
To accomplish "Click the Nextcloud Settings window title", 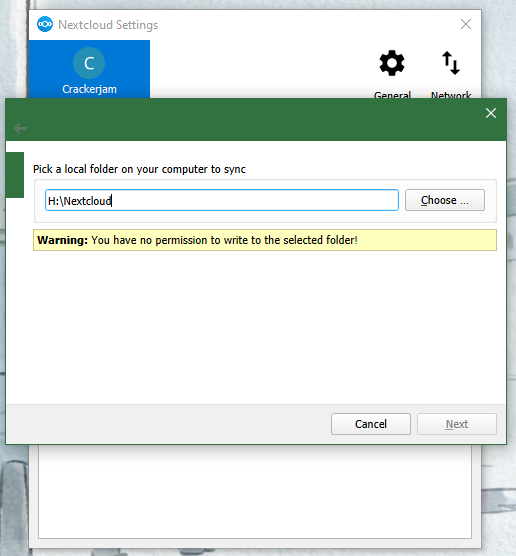I will tap(108, 25).
